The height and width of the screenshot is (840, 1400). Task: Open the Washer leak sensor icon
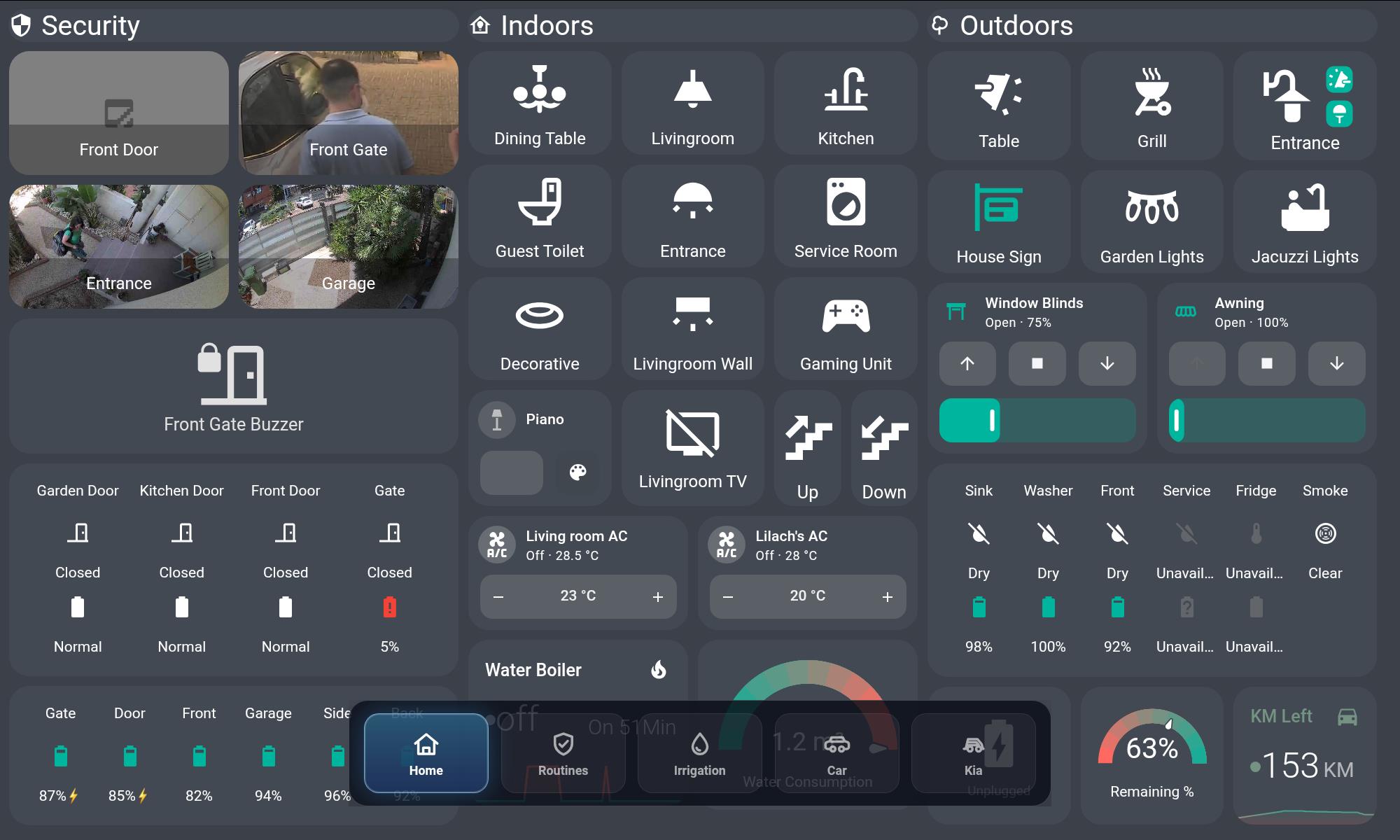(1048, 533)
